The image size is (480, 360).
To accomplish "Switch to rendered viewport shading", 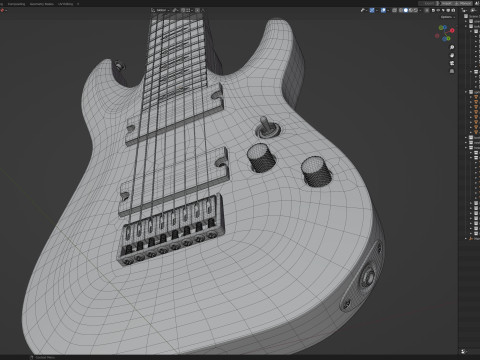I will 416,10.
